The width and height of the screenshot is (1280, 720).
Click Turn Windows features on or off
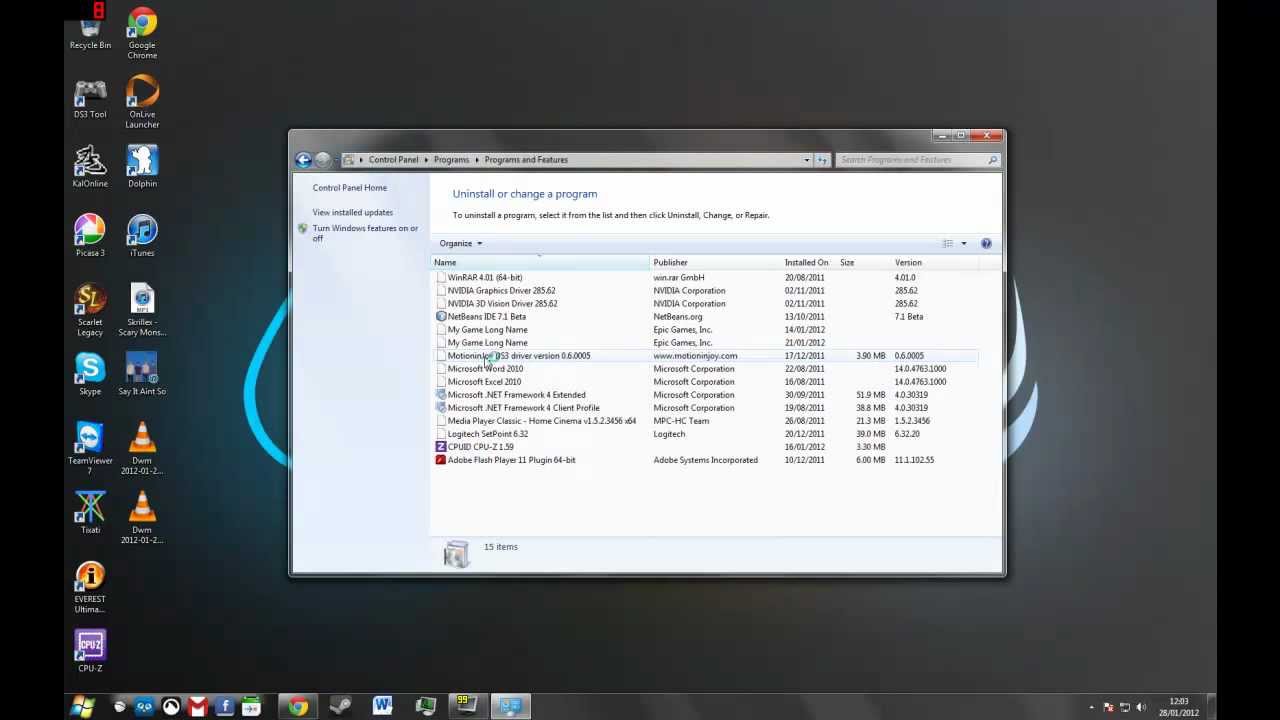click(x=365, y=233)
